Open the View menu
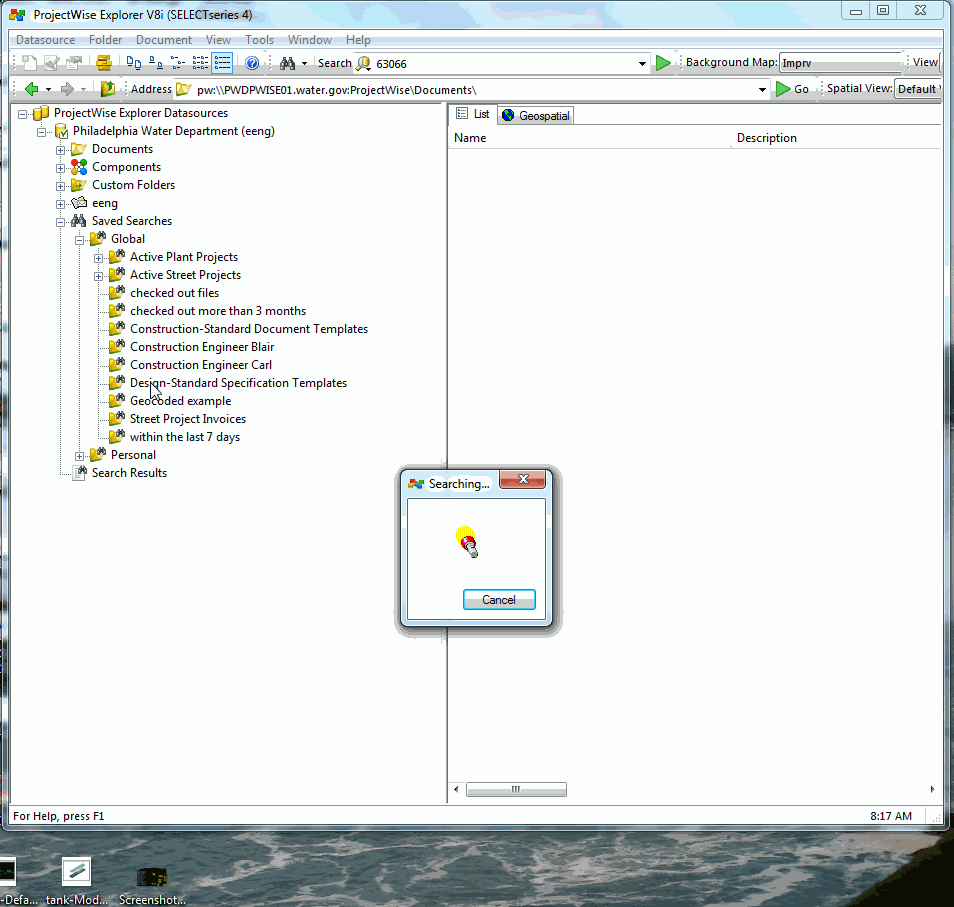Screen dimensions: 954x907 pos(218,40)
